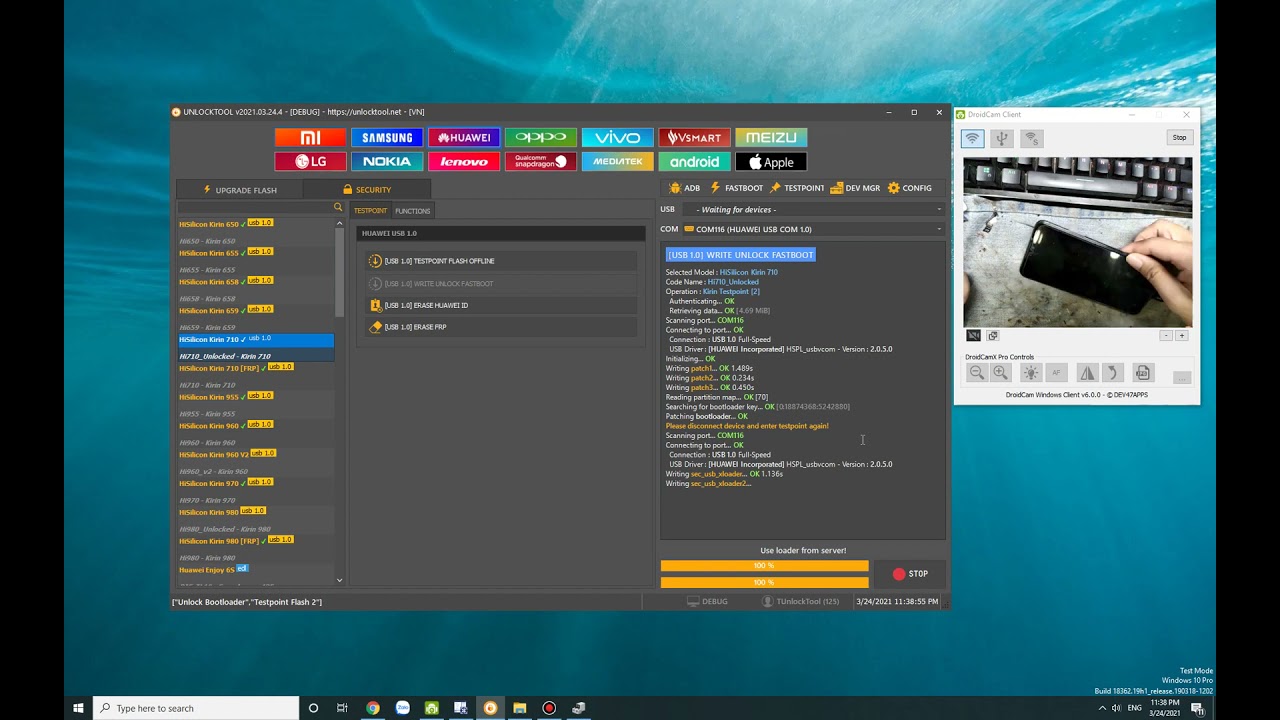The image size is (1280, 720).
Task: Select the LG brand tile
Action: (311, 161)
